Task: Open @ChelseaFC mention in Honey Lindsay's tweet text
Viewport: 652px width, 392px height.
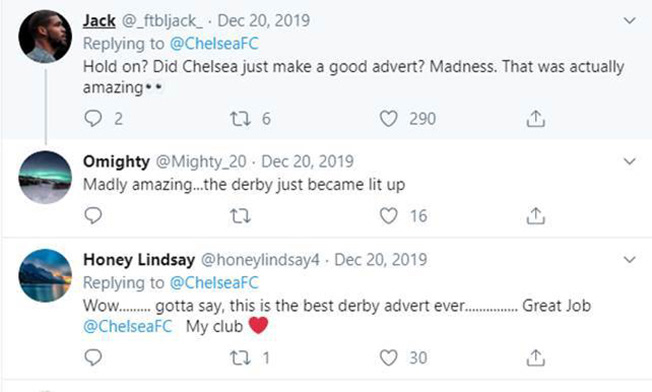Action: [x=128, y=326]
